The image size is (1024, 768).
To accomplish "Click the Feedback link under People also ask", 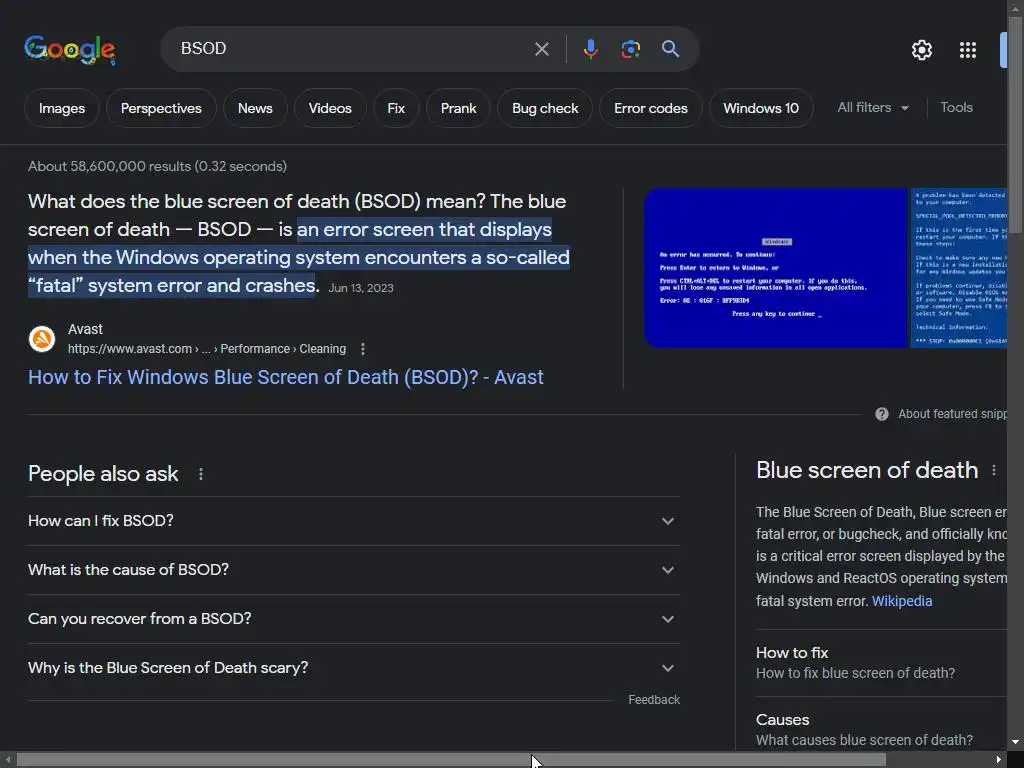I will coord(654,700).
